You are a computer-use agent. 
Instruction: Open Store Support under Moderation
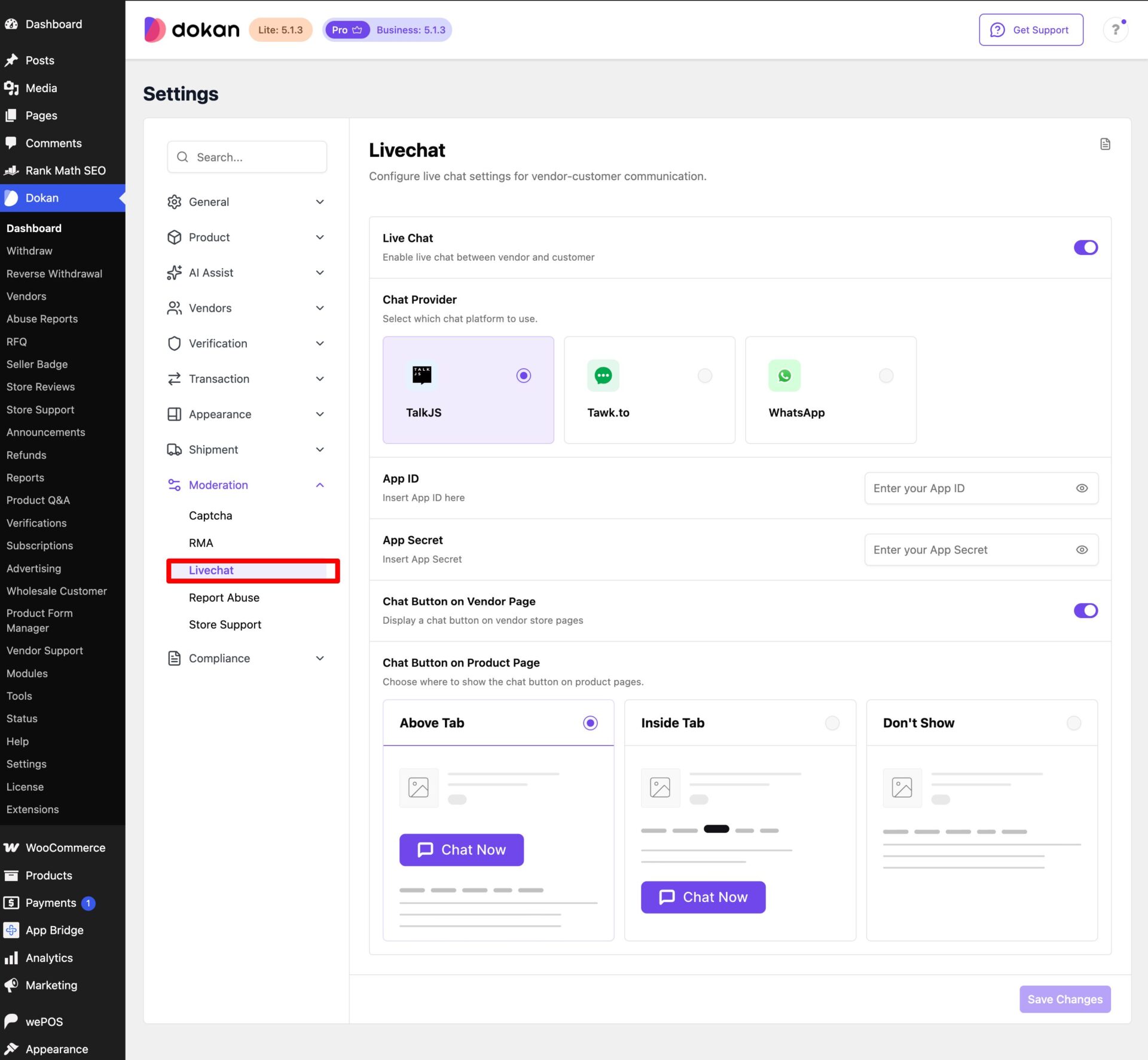[x=225, y=625]
